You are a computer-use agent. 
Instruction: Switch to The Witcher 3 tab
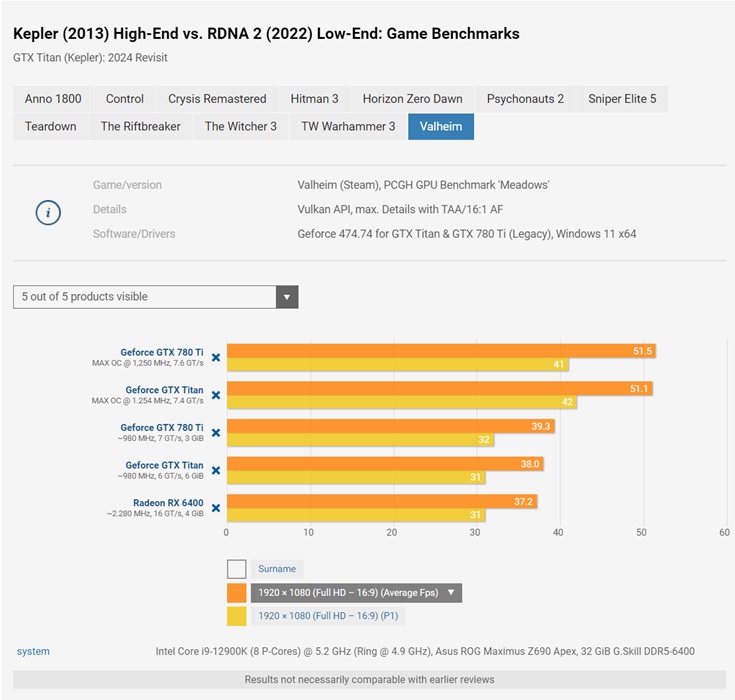(x=240, y=127)
